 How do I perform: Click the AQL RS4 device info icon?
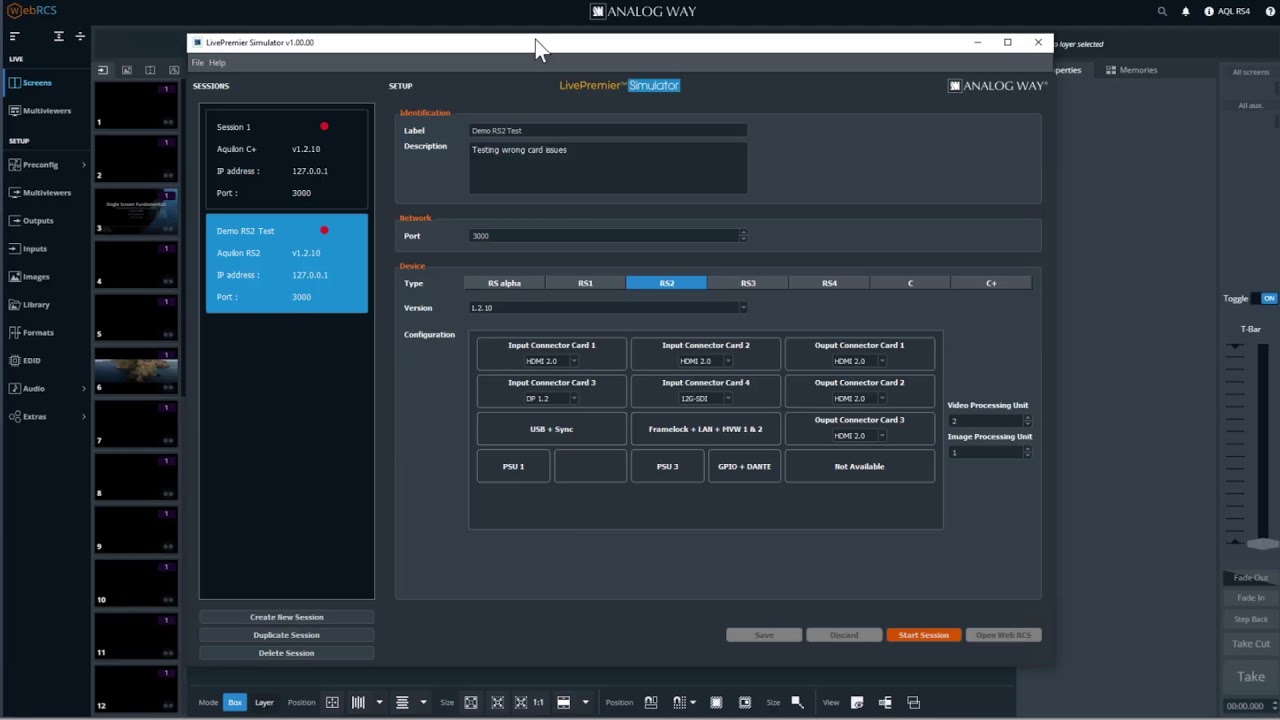pyautogui.click(x=1209, y=12)
